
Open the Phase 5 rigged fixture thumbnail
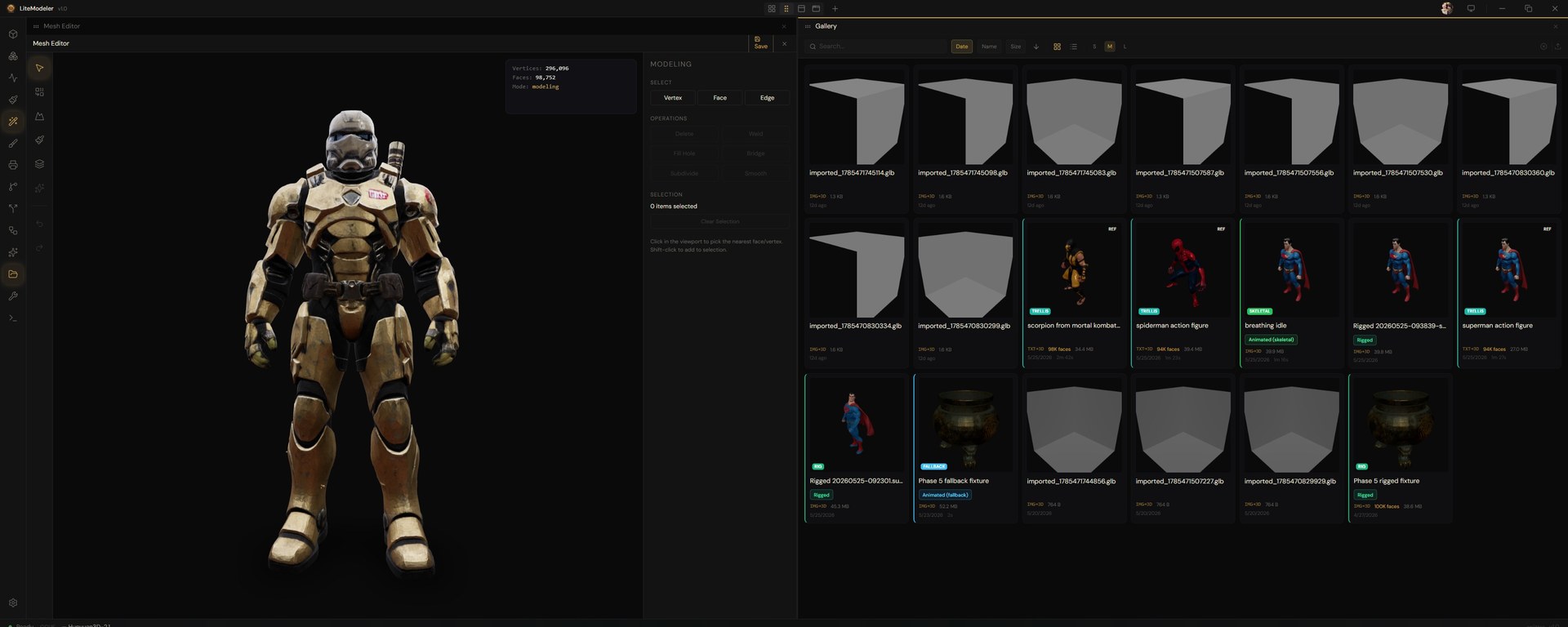[1400, 425]
